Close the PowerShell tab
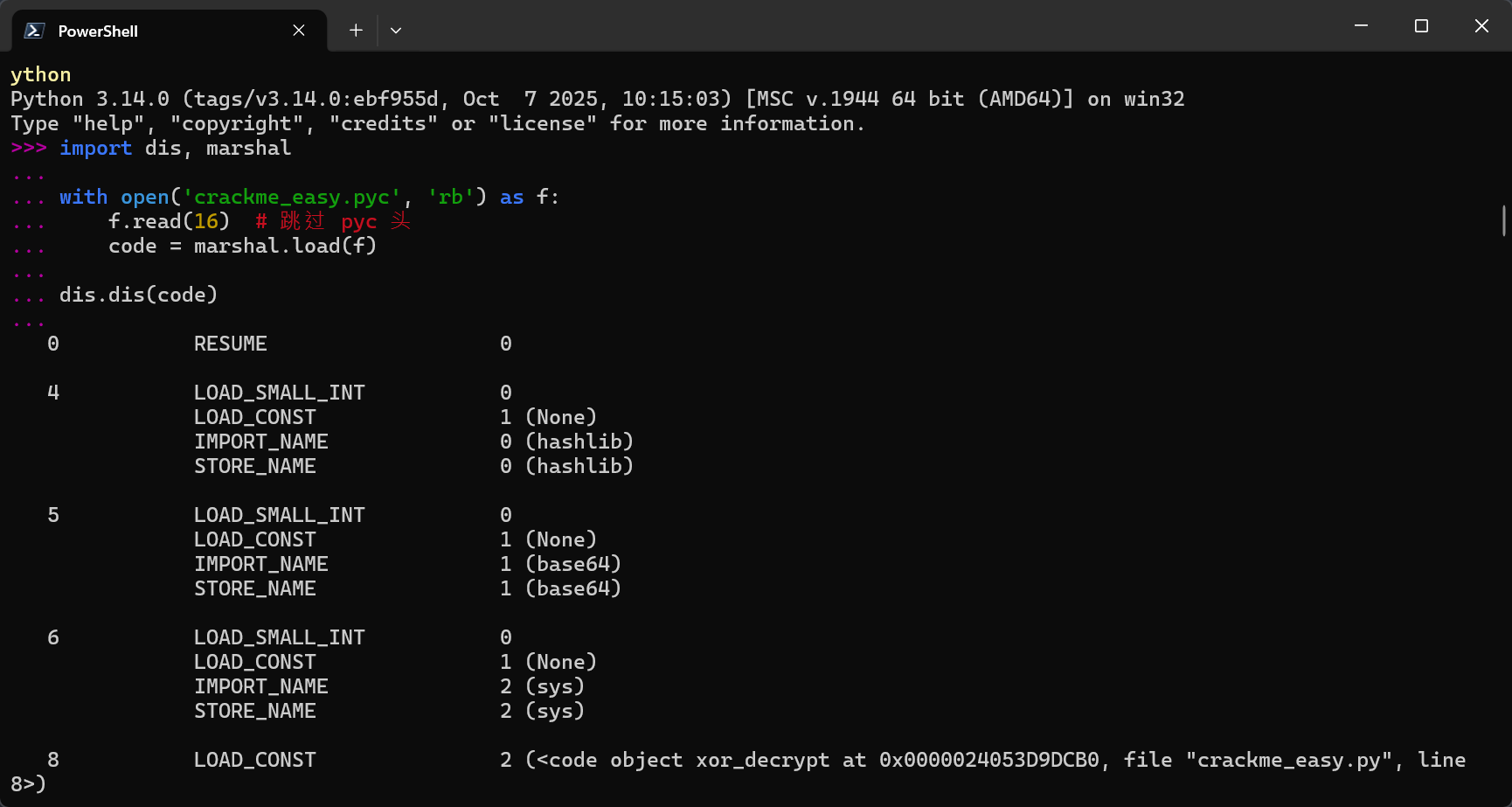Screen dimensions: 1512x807 click(x=299, y=31)
